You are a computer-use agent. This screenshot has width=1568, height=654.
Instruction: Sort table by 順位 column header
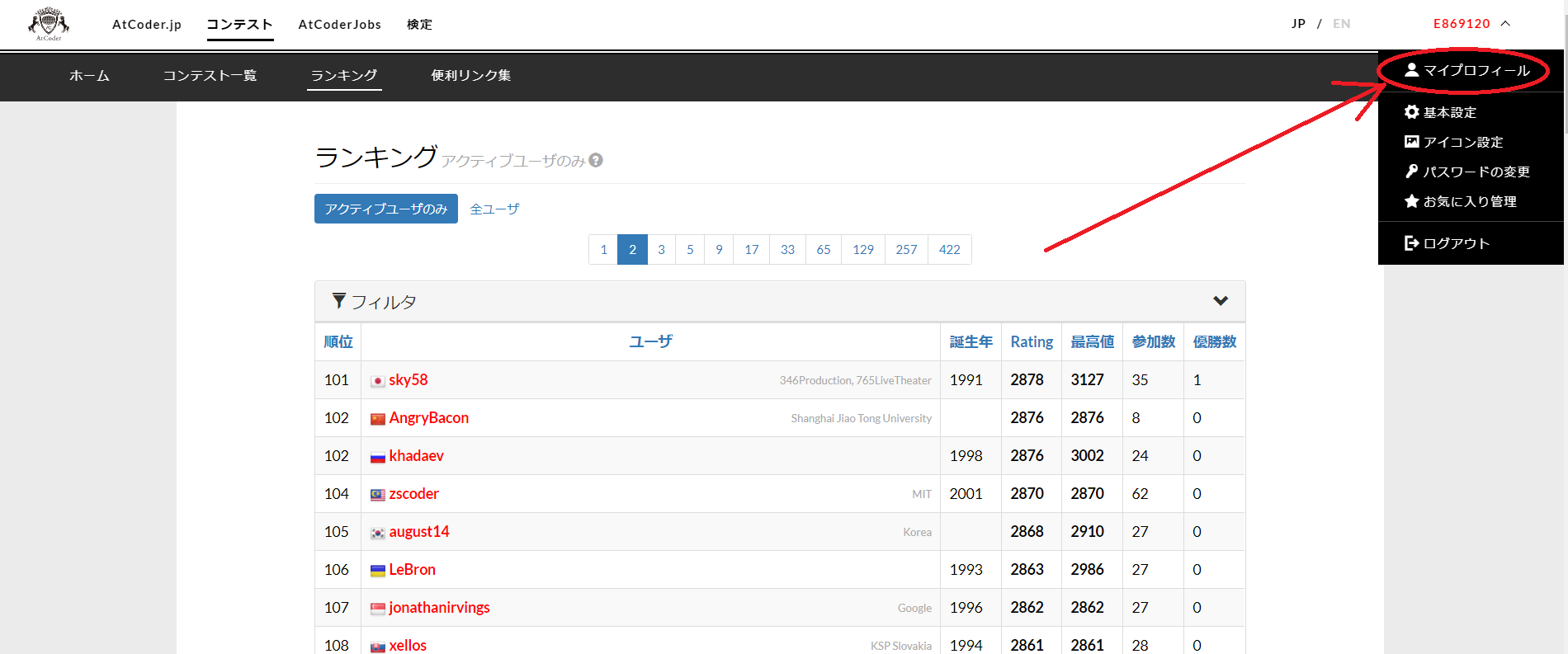(x=338, y=341)
